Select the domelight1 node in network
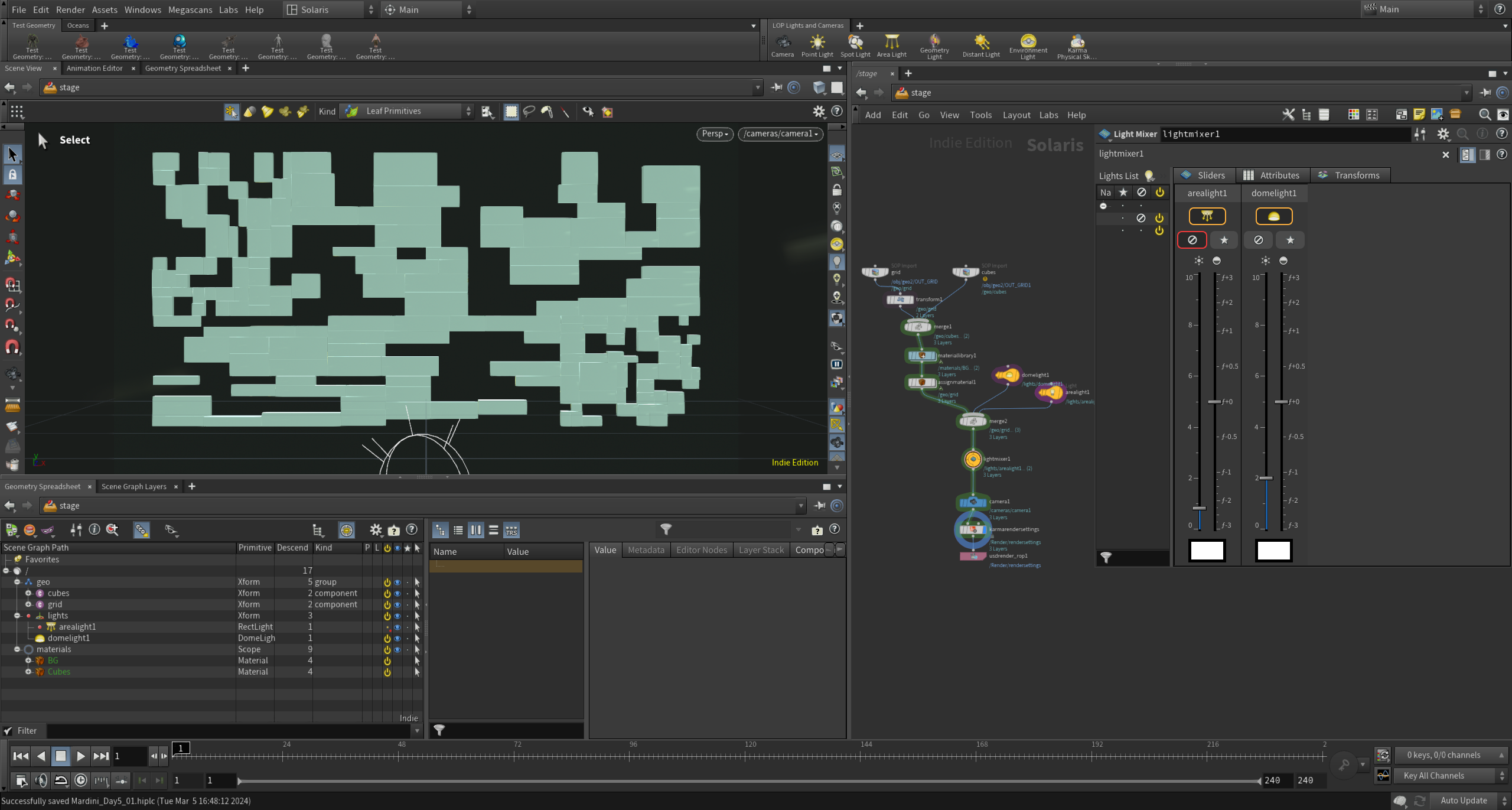 point(1007,375)
